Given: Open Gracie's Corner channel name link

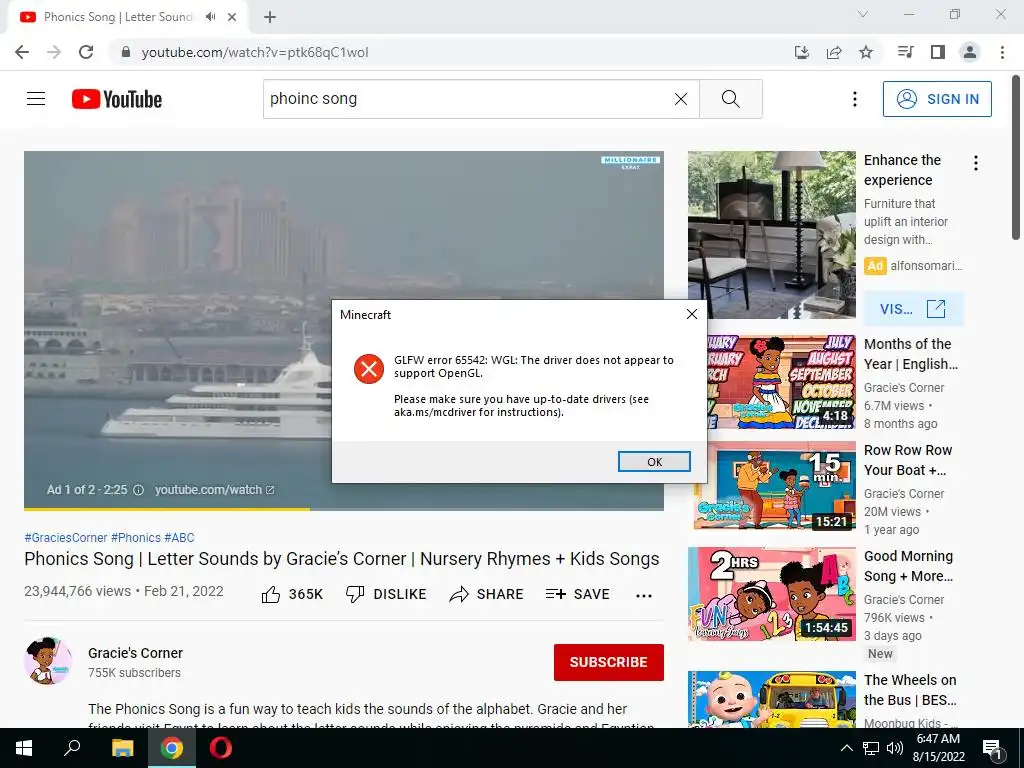Looking at the screenshot, I should (135, 653).
